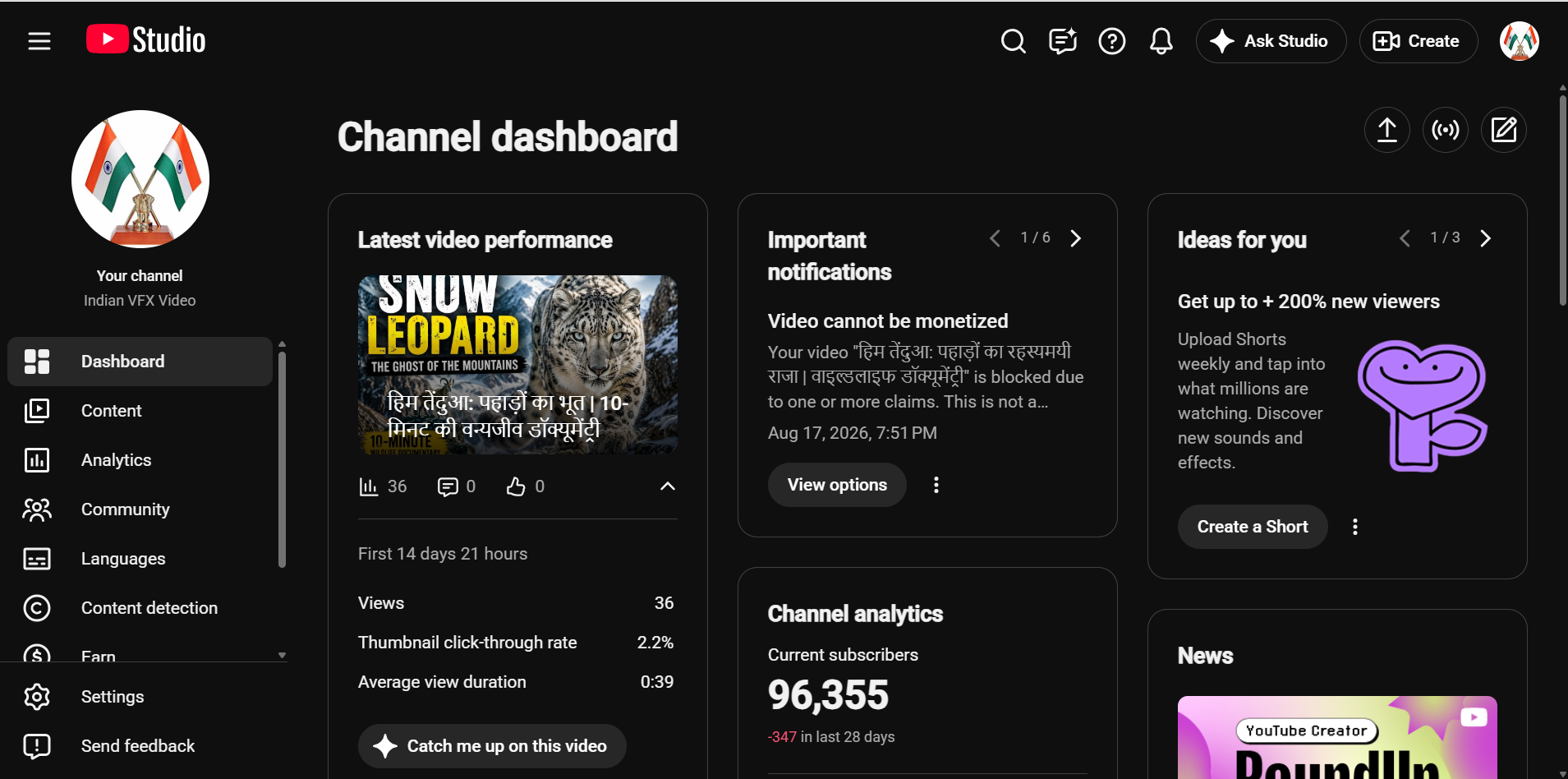Open the hamburger navigation menu
The image size is (1568, 779).
39,41
